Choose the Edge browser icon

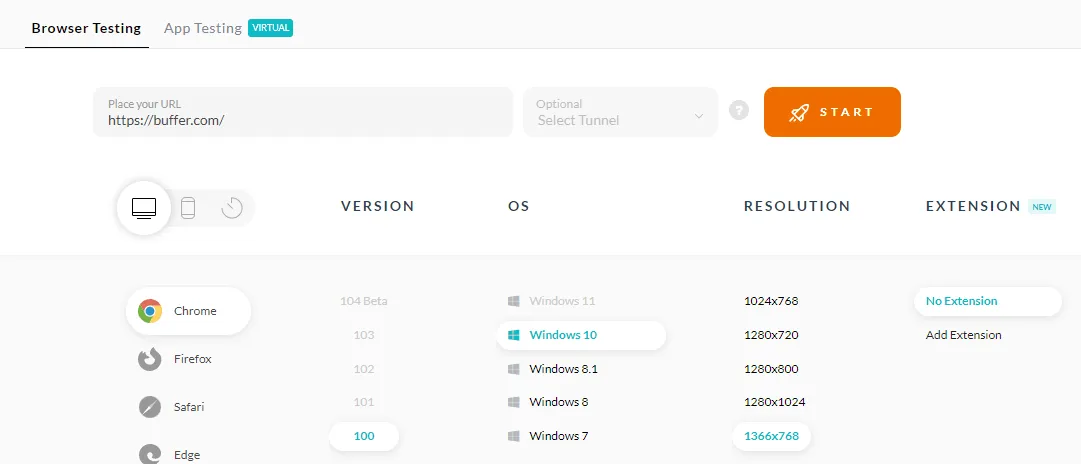point(150,454)
